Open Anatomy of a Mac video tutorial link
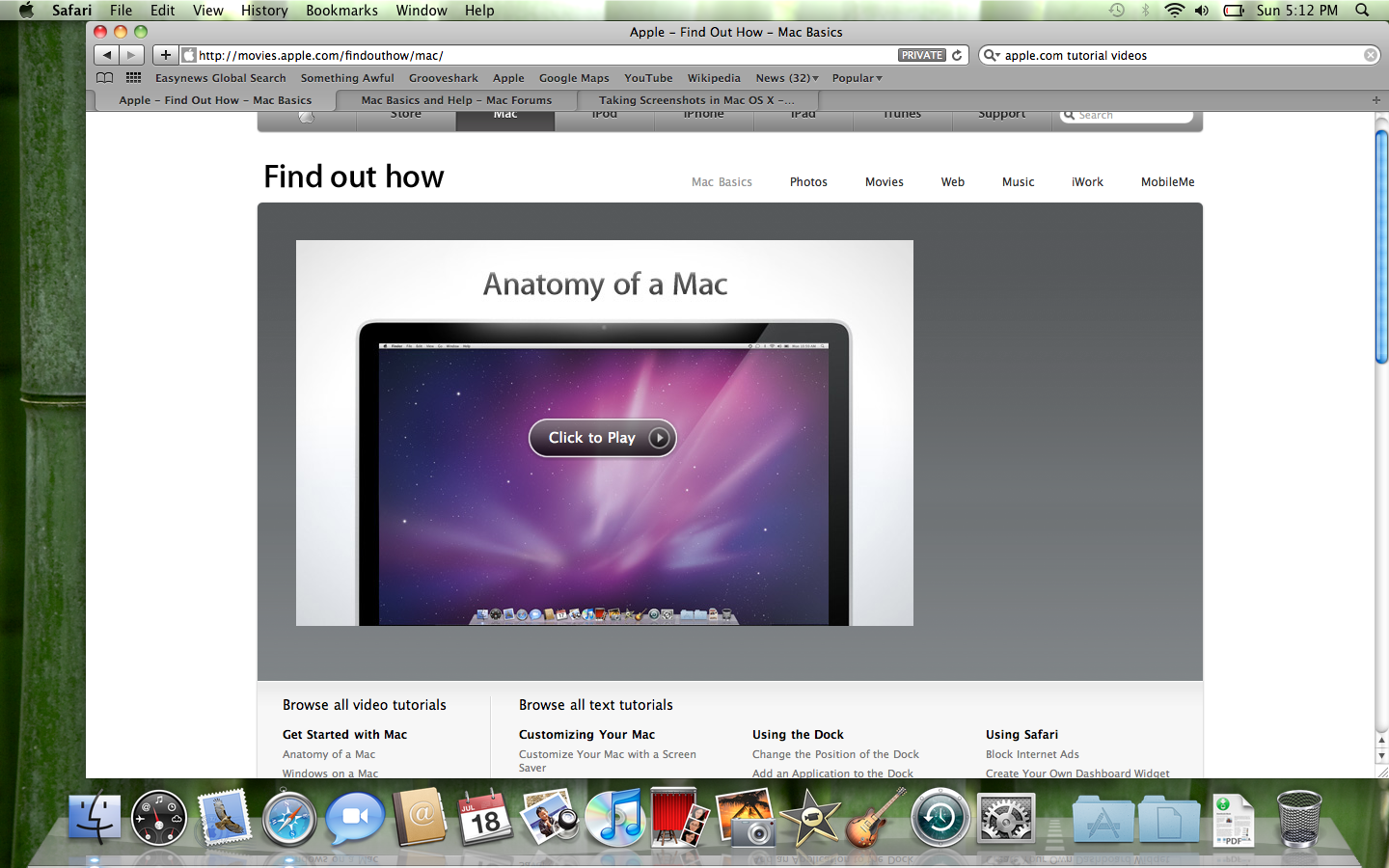 click(x=329, y=754)
